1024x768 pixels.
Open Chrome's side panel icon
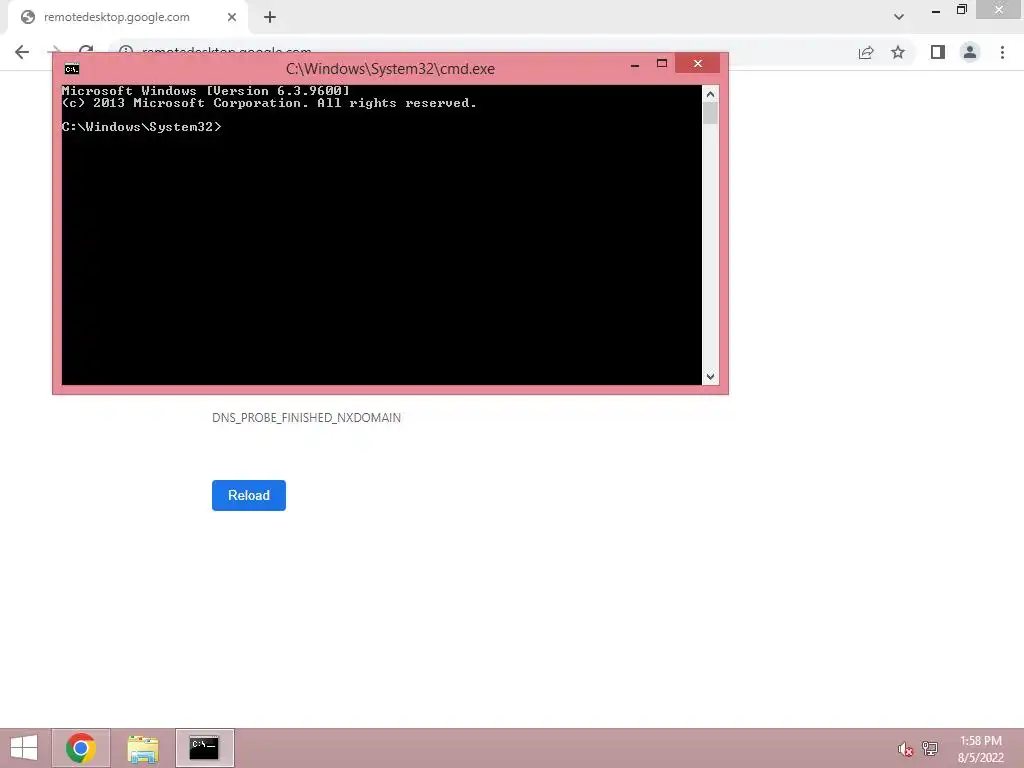[938, 52]
